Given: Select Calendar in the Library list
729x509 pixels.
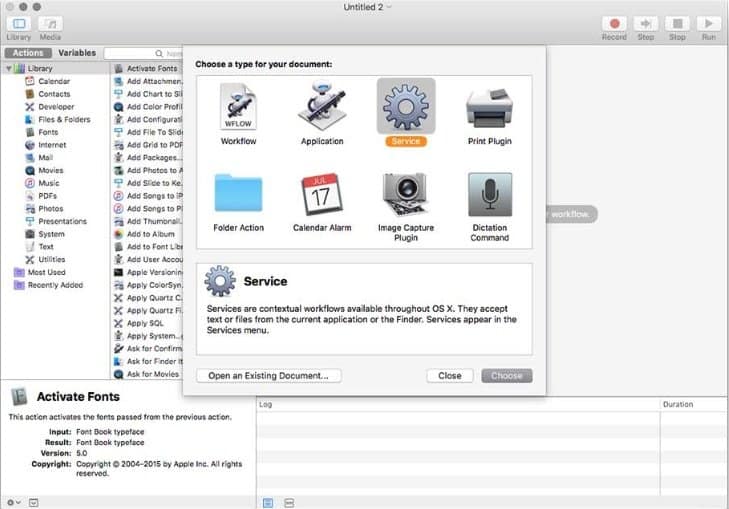Looking at the screenshot, I should (x=54, y=81).
